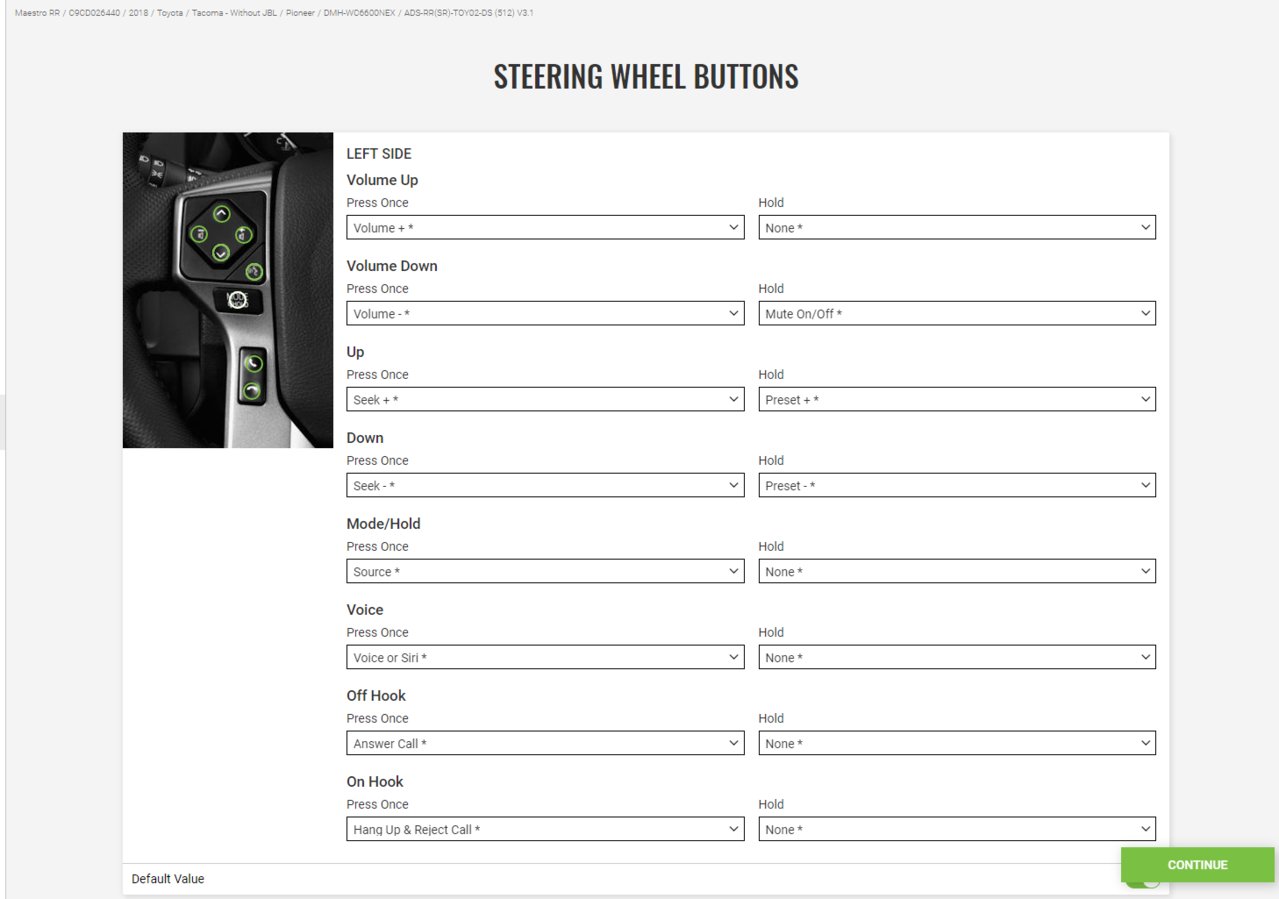1279x899 pixels.
Task: Click Pioneer in the breadcrumb
Action: tap(298, 13)
